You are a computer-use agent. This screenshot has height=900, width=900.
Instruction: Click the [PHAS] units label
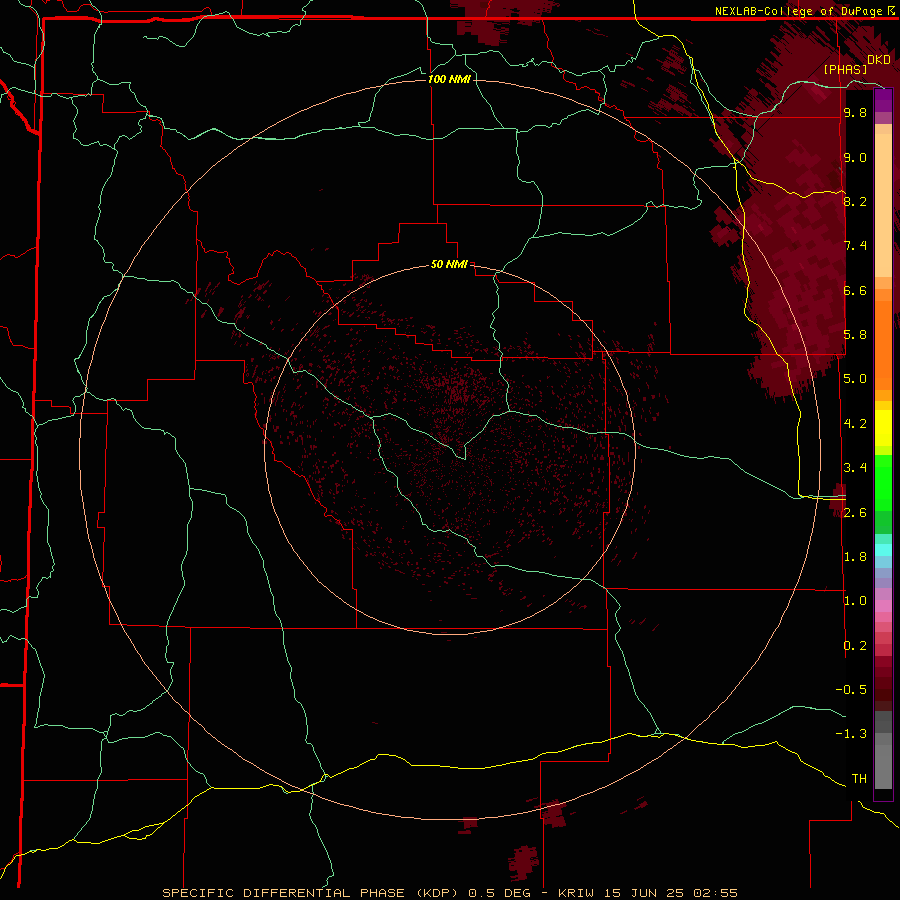click(845, 69)
